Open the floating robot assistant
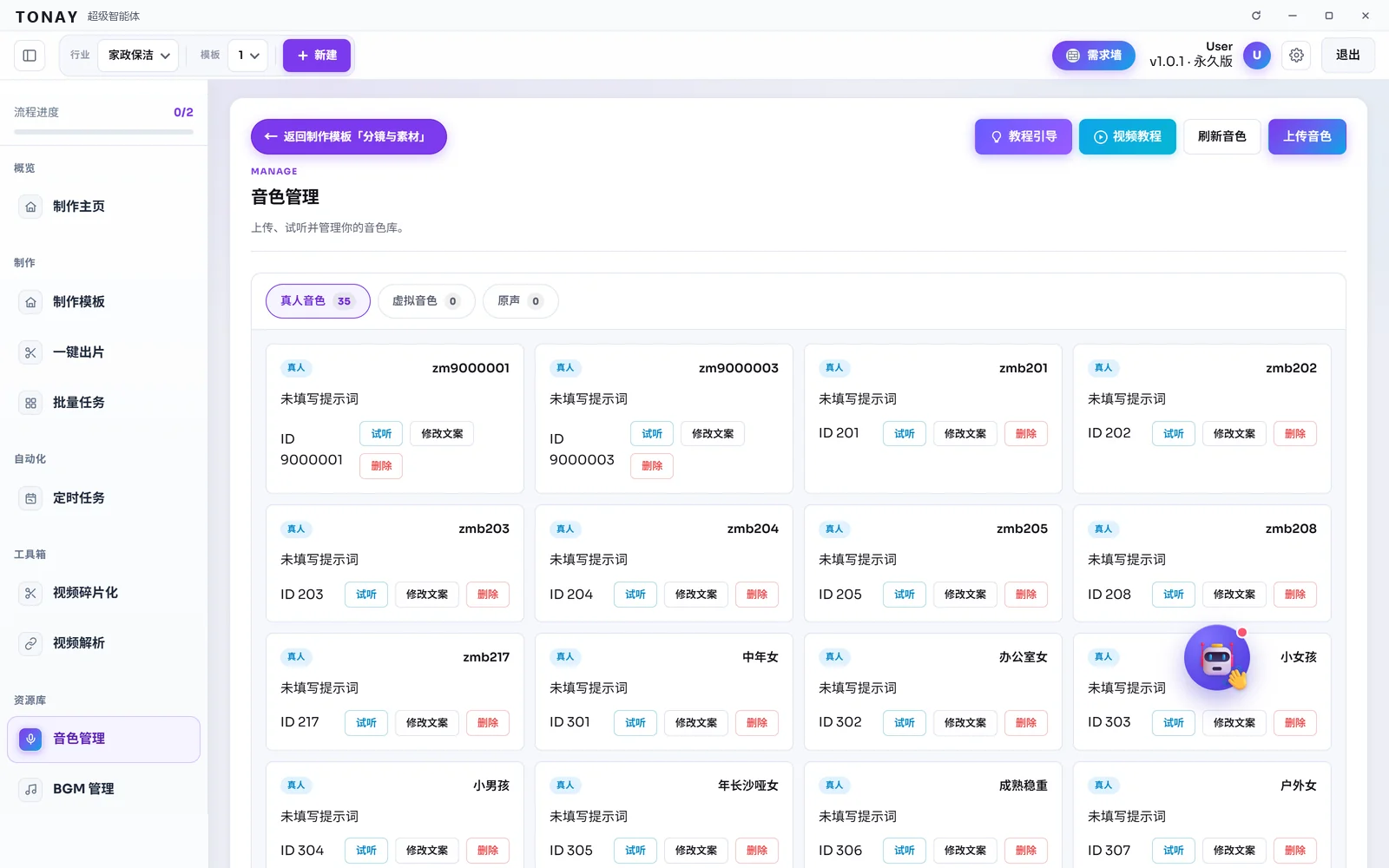The height and width of the screenshot is (868, 1389). click(1217, 658)
